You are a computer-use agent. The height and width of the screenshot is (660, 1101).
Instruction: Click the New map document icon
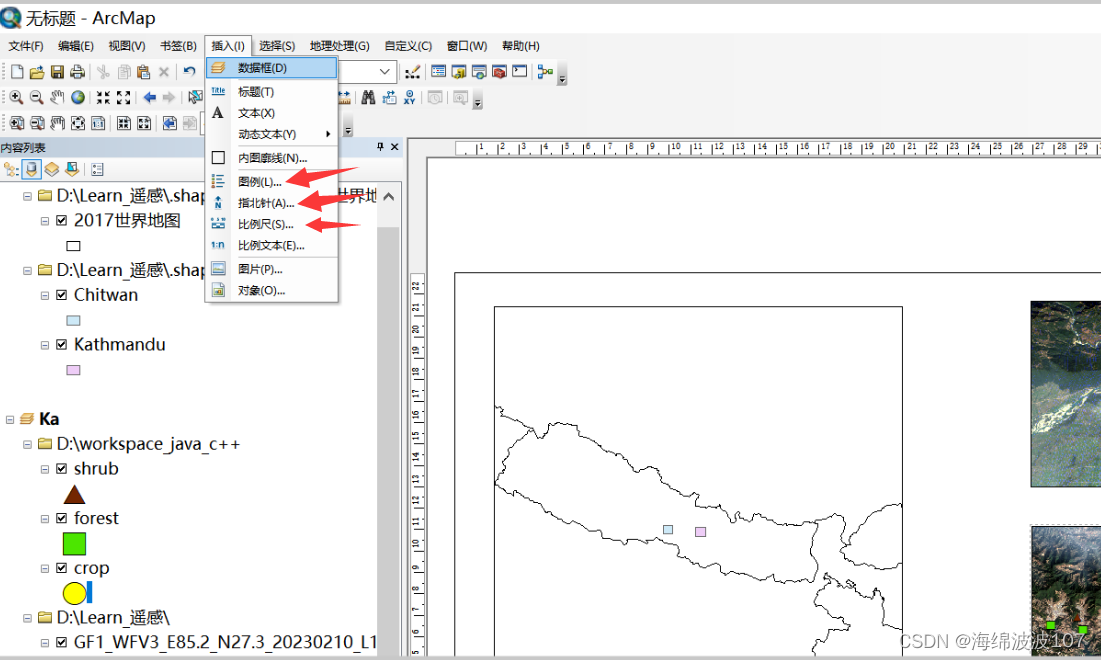tap(18, 72)
